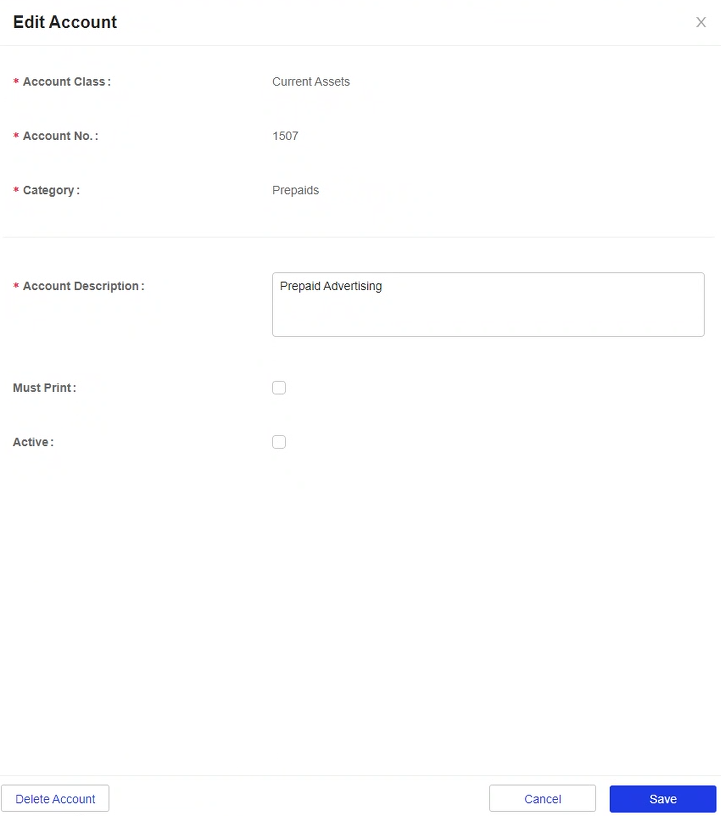
Task: Click the Must Print label
Action: coord(44,388)
